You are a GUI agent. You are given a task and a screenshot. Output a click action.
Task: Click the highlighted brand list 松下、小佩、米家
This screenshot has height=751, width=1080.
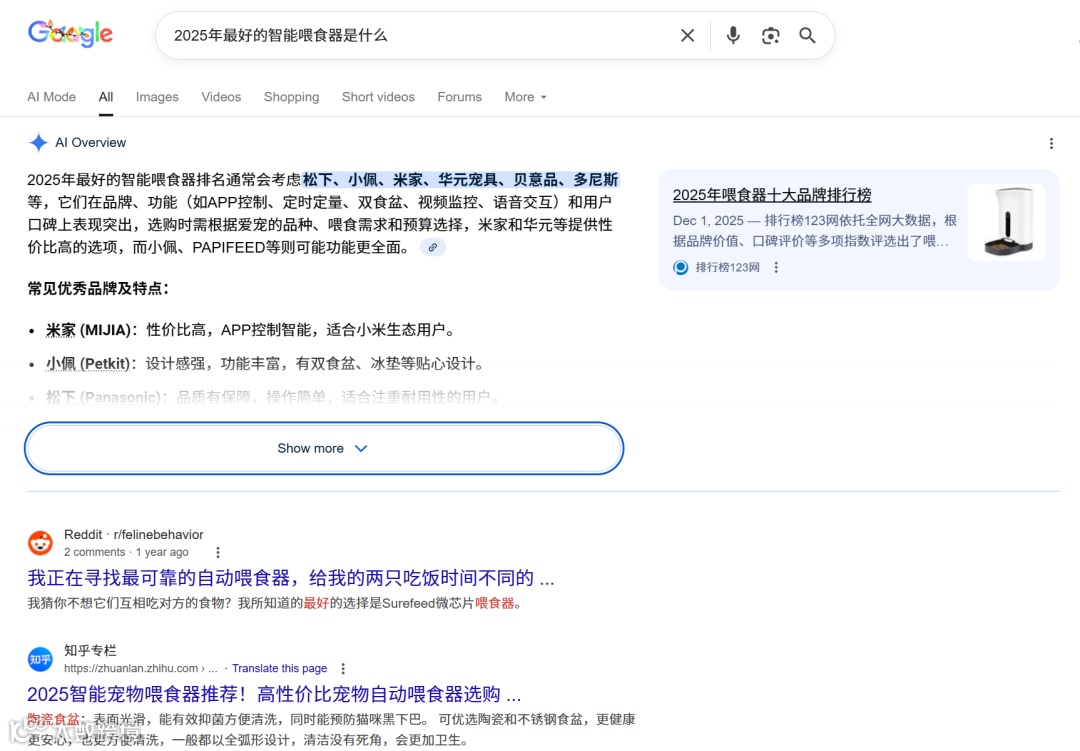[461, 180]
